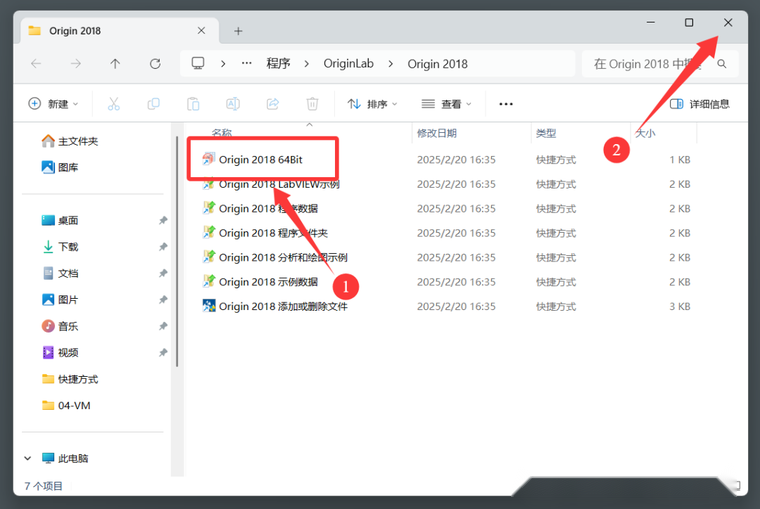Open Pictures (图片) in sidebar

pyautogui.click(x=60, y=300)
